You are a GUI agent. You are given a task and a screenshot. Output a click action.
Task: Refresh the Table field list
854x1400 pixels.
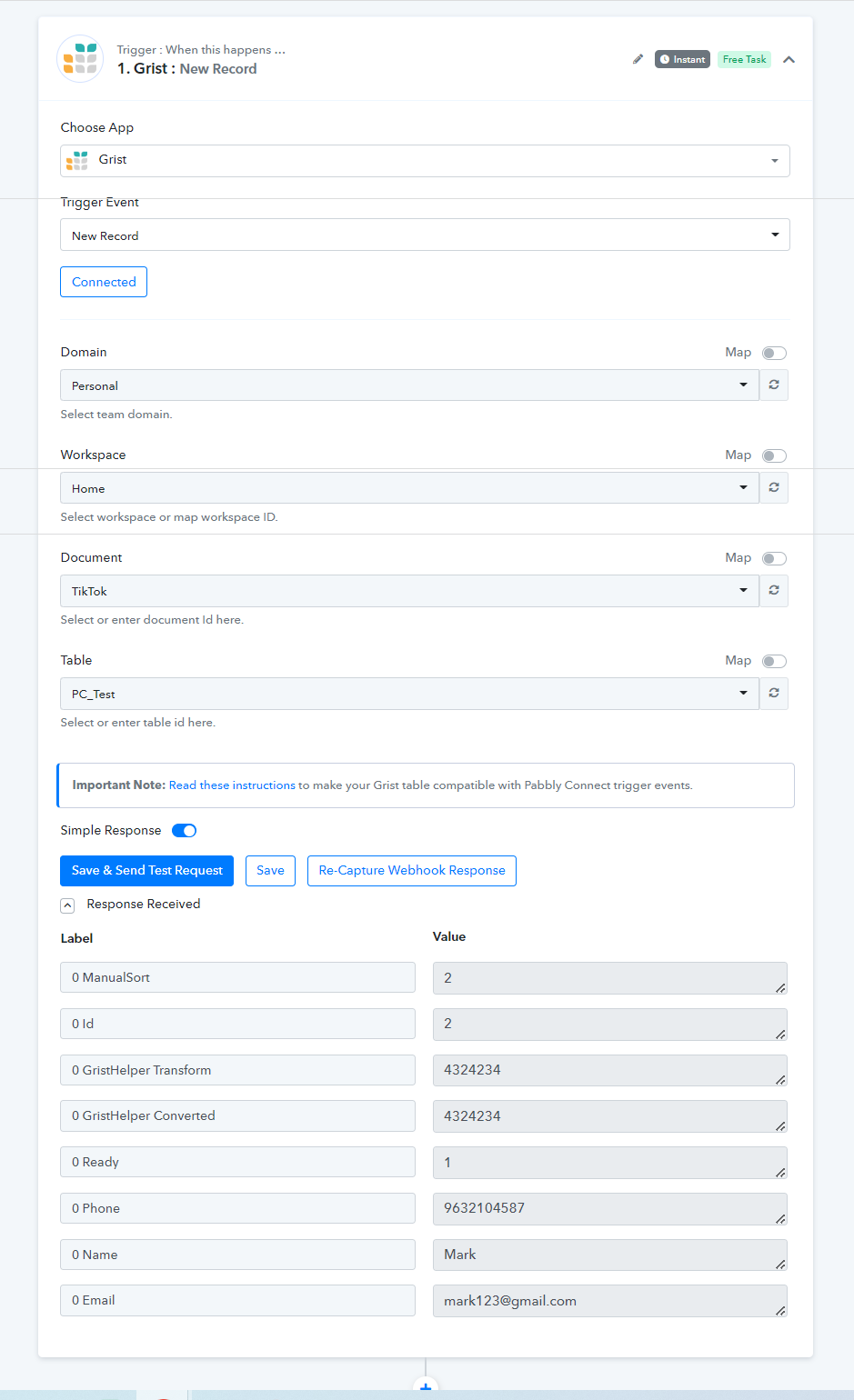pos(774,694)
